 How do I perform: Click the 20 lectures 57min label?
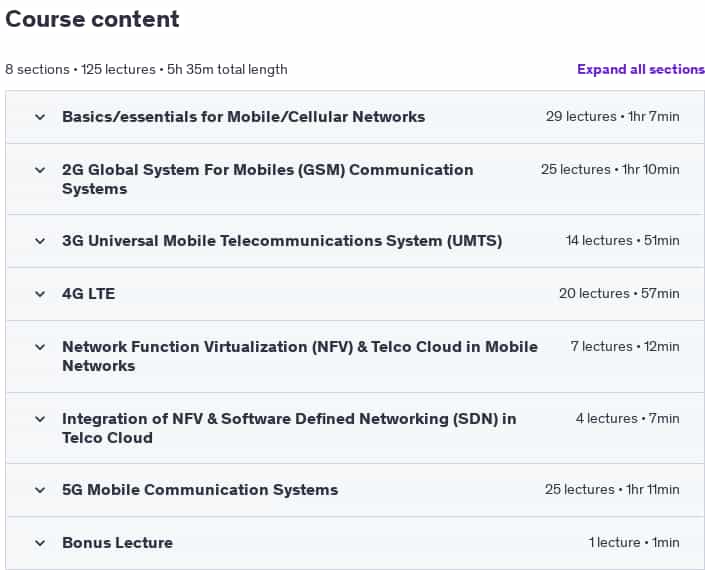(619, 294)
